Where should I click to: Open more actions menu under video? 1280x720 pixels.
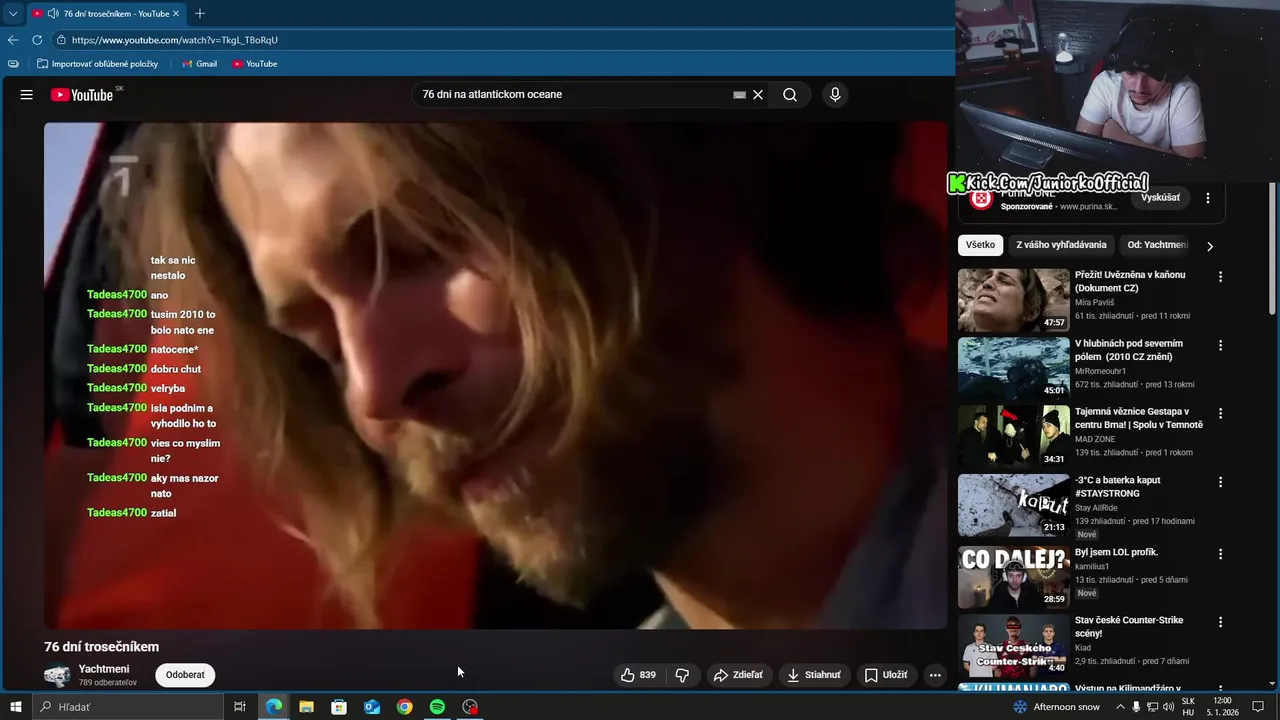tap(935, 675)
